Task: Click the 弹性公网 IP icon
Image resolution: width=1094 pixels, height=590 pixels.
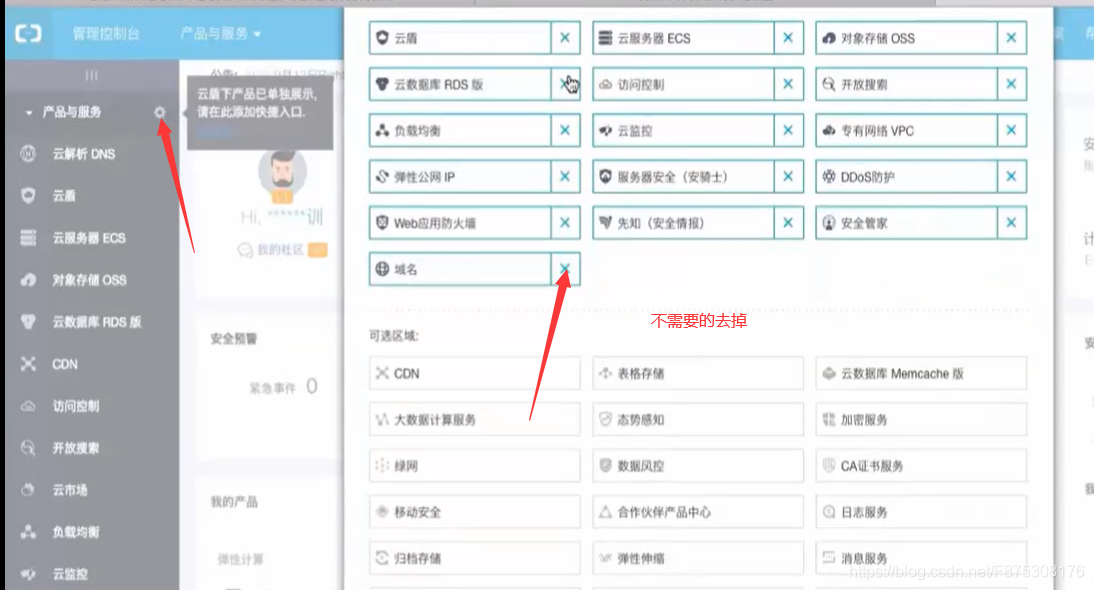Action: [382, 176]
